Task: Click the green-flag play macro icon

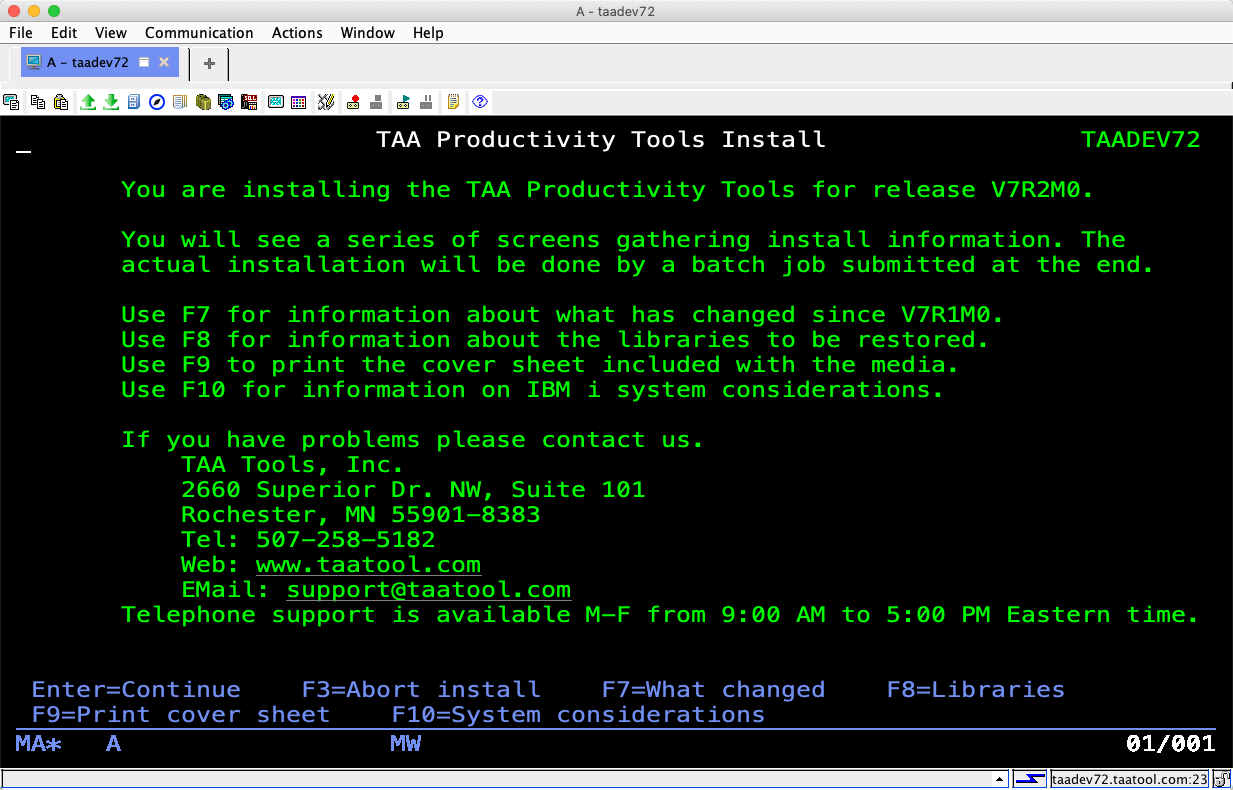Action: (404, 102)
